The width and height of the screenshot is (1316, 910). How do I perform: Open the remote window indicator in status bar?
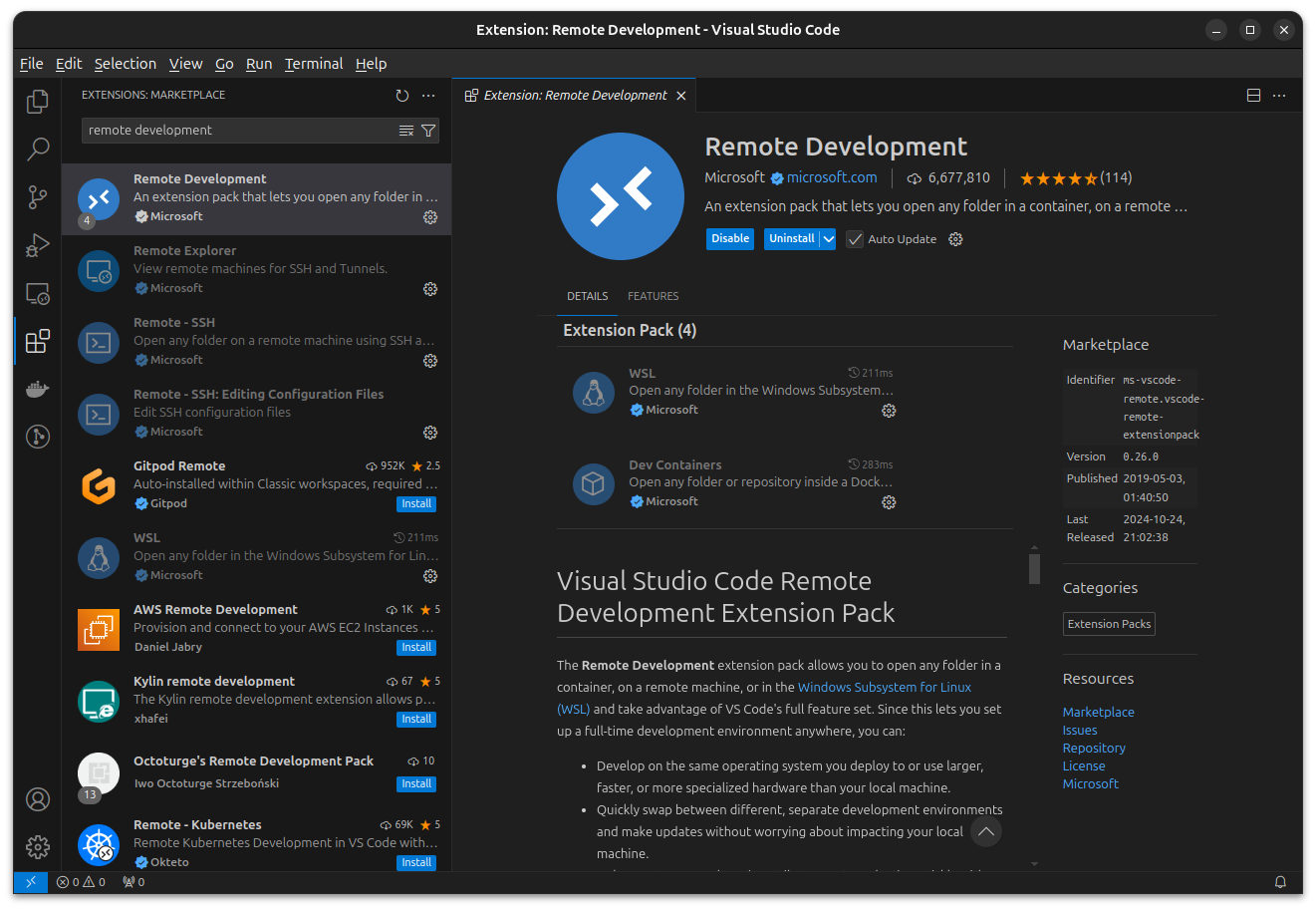(x=31, y=882)
